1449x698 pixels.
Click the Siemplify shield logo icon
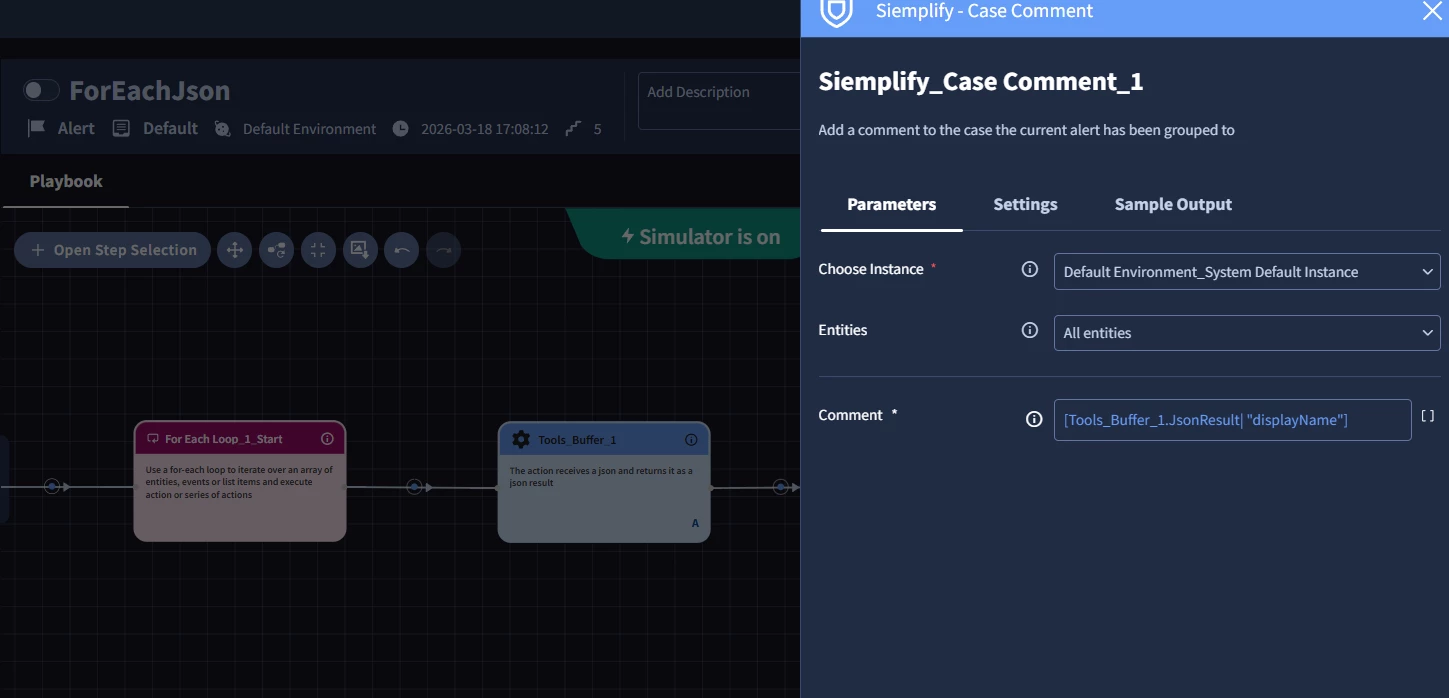[836, 12]
